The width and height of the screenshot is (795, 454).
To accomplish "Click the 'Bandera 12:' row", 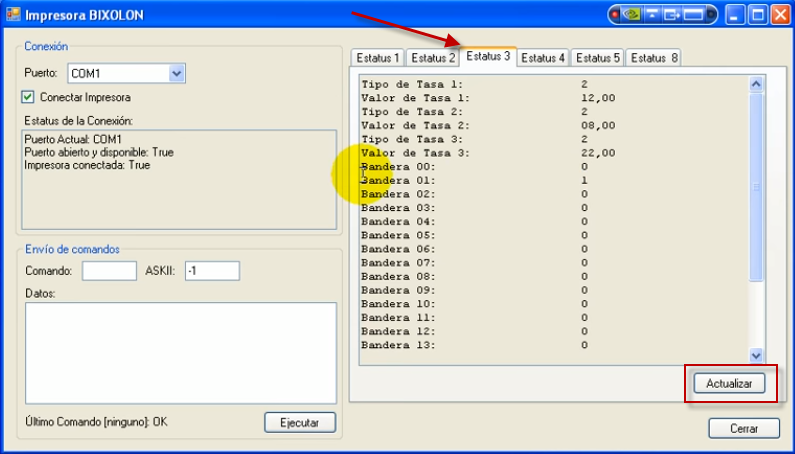I will point(475,331).
